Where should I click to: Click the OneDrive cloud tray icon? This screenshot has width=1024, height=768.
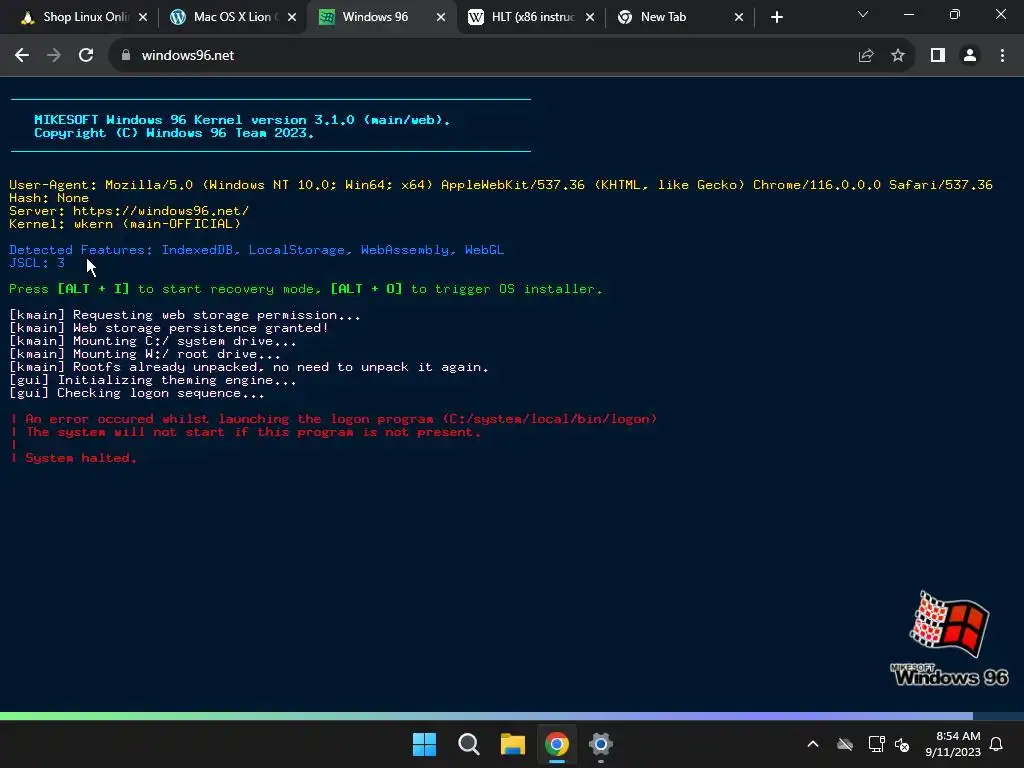click(x=845, y=744)
